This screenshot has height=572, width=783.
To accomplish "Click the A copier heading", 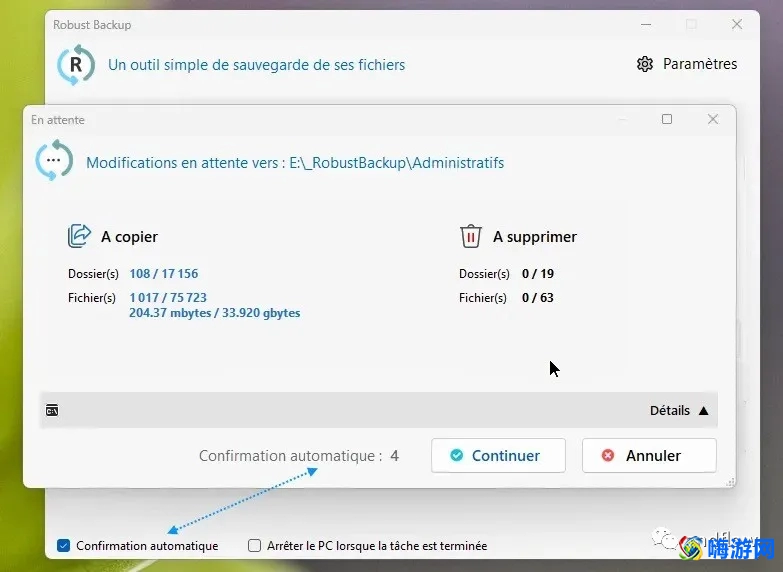I will (x=129, y=237).
